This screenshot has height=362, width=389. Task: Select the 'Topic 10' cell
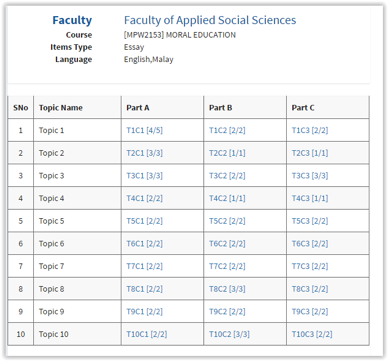pos(77,334)
